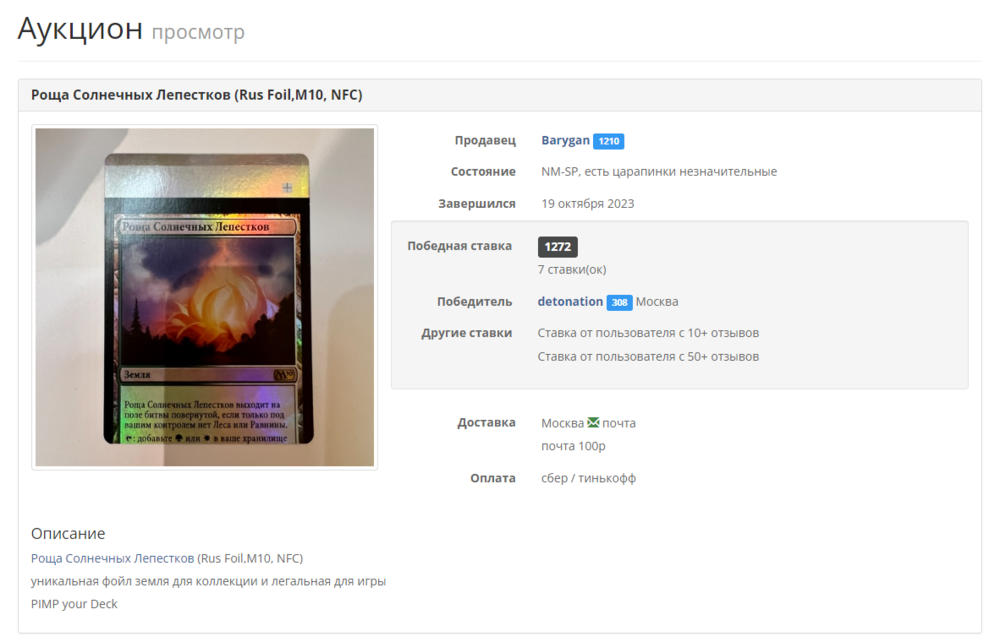Click the envelope icon in the delivery row
Viewport: 1000px width, 642px height.
[x=593, y=423]
